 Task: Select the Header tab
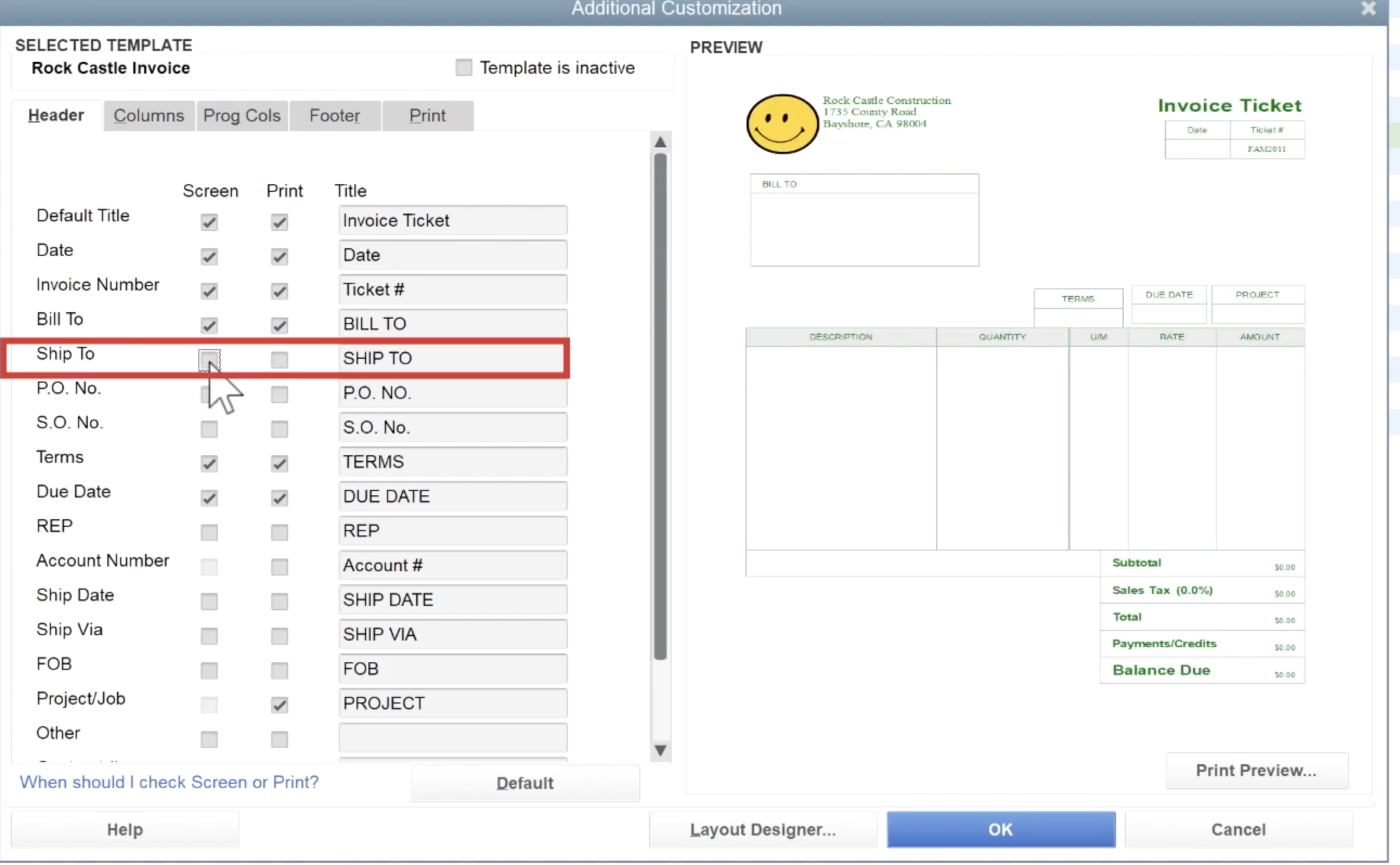pyautogui.click(x=56, y=115)
